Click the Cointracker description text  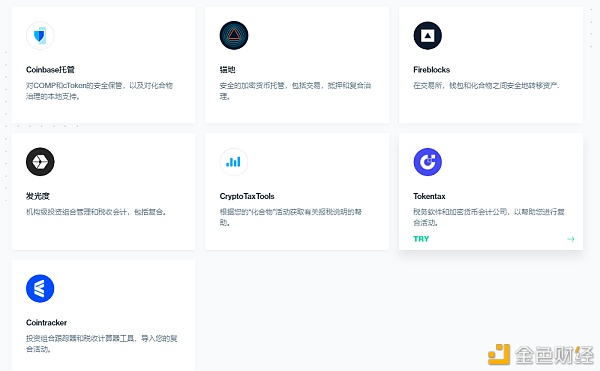101,344
